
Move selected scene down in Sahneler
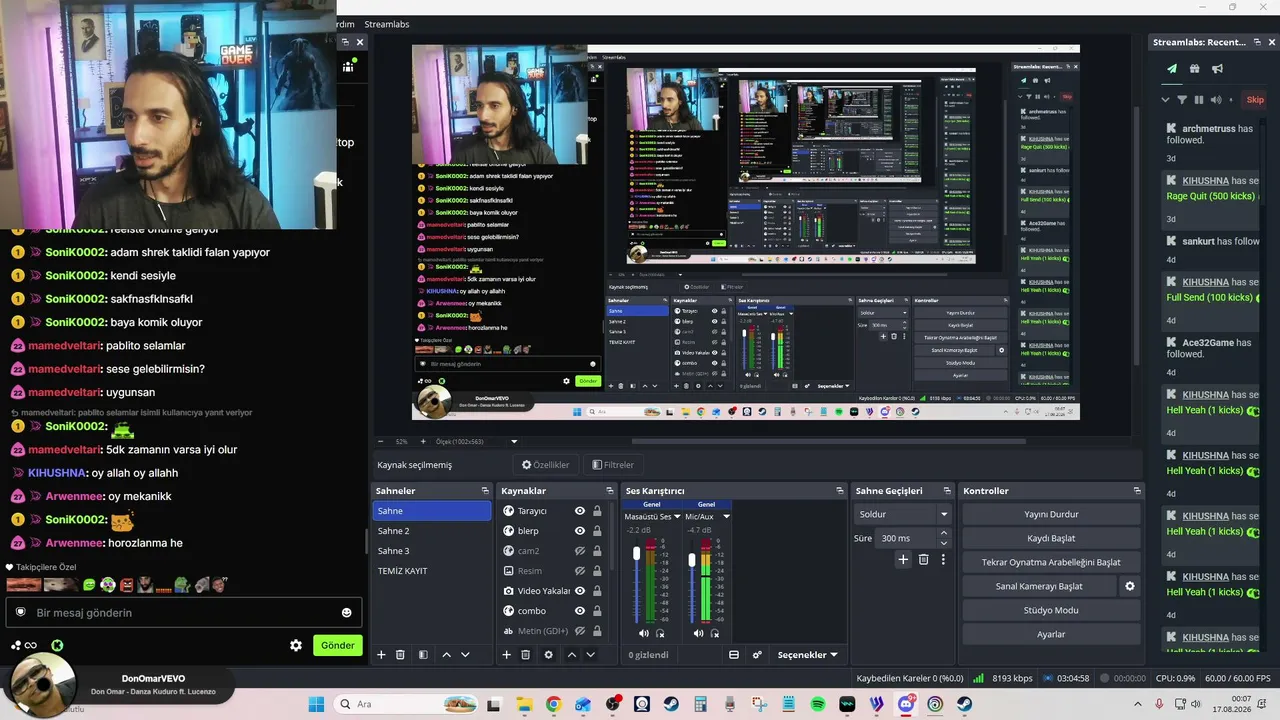pos(465,655)
